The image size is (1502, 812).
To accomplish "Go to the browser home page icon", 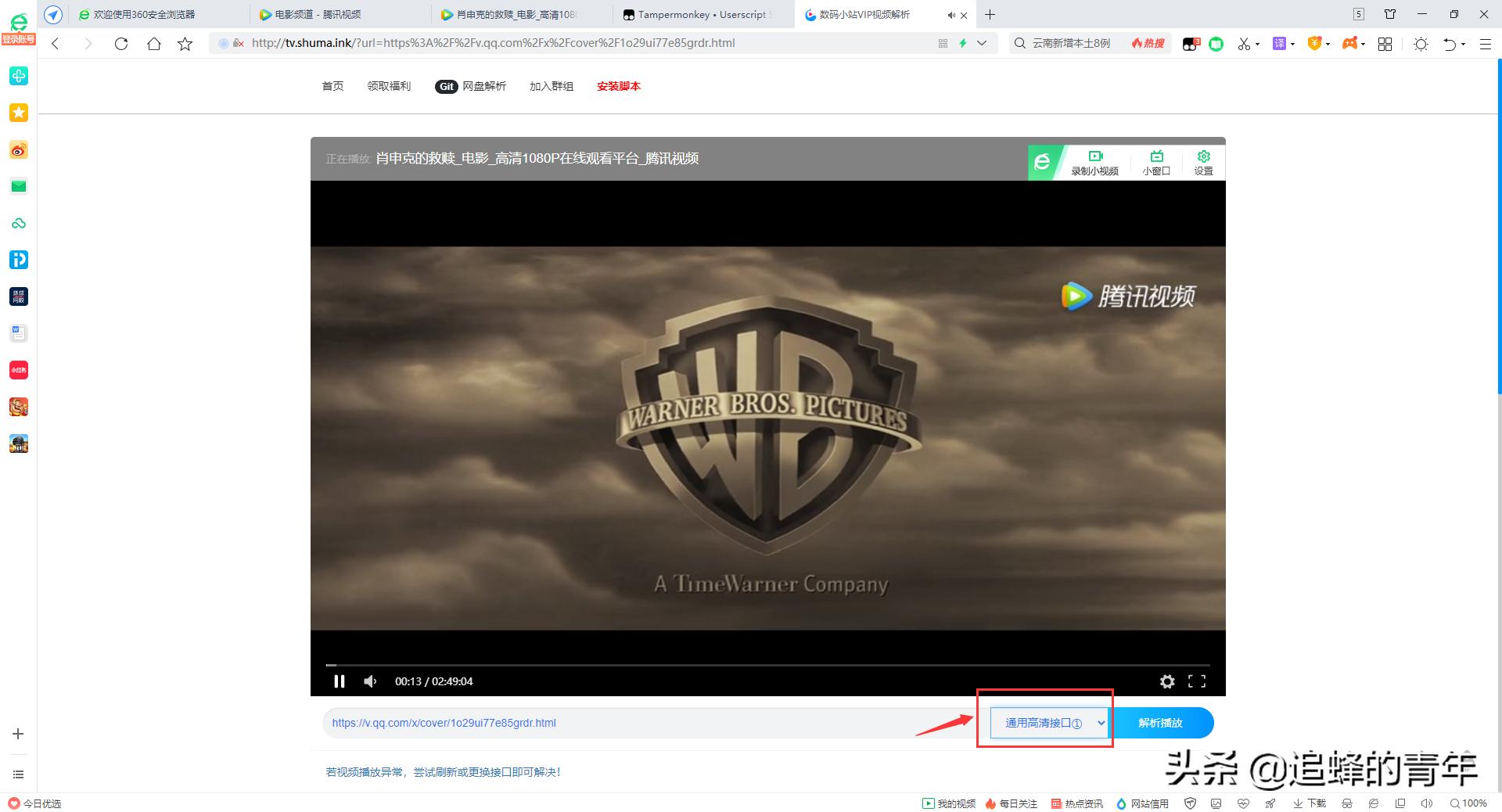I will click(154, 44).
